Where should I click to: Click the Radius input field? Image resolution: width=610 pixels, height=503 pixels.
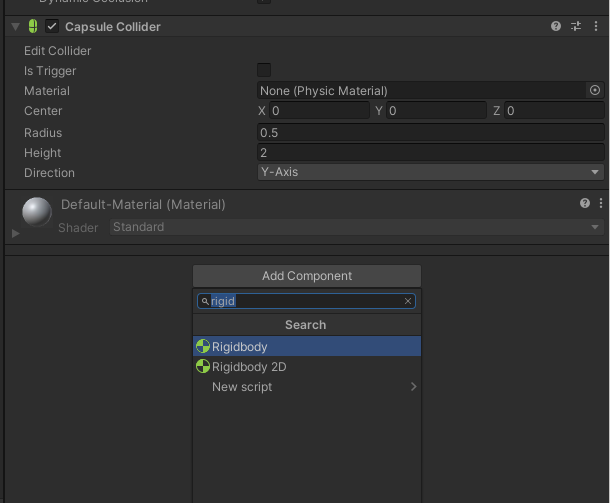[430, 133]
